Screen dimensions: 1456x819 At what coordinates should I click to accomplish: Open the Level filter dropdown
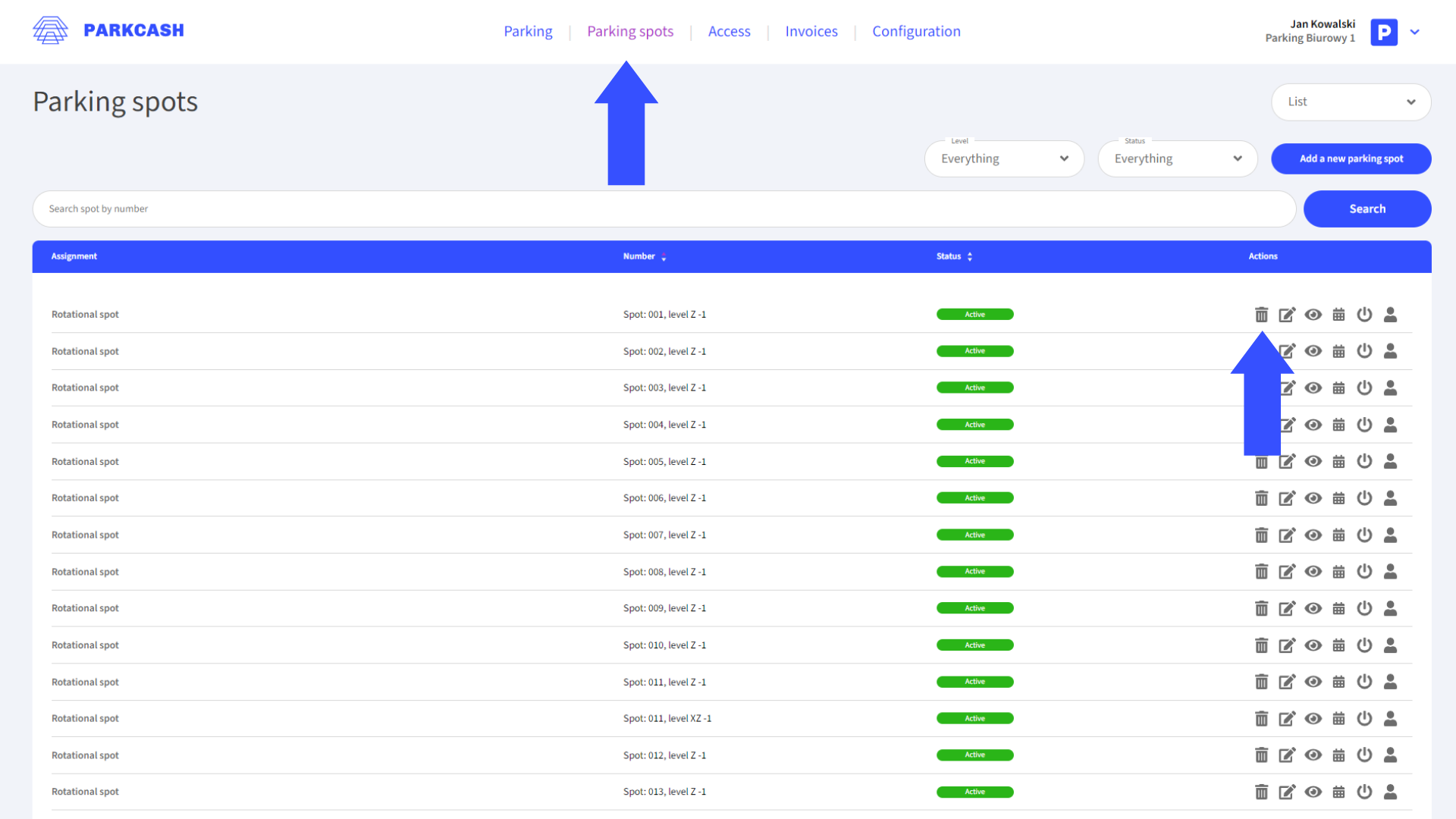pos(1004,158)
